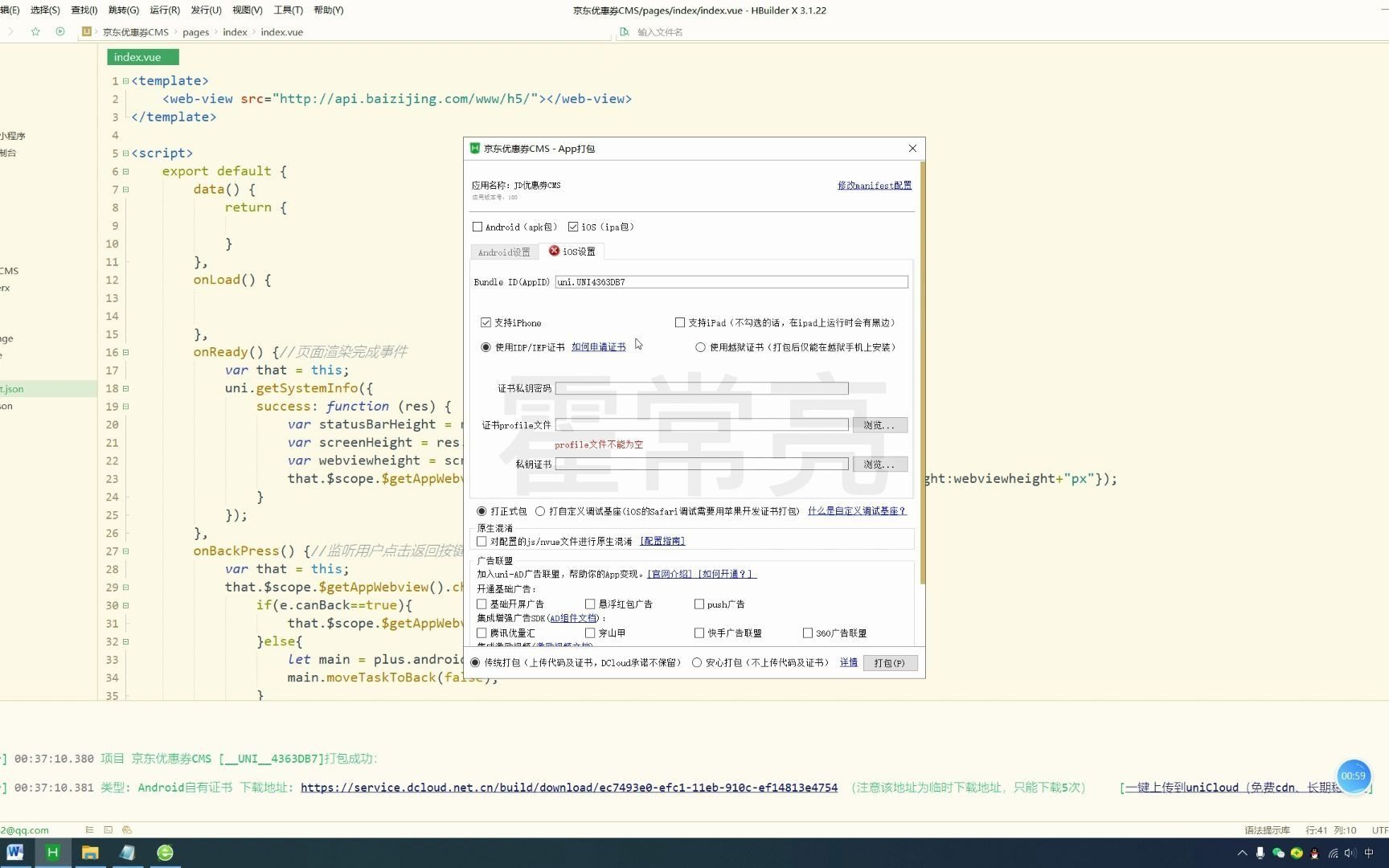Click the outline list icon in status bar
The width and height of the screenshot is (1389, 868).
point(89,829)
